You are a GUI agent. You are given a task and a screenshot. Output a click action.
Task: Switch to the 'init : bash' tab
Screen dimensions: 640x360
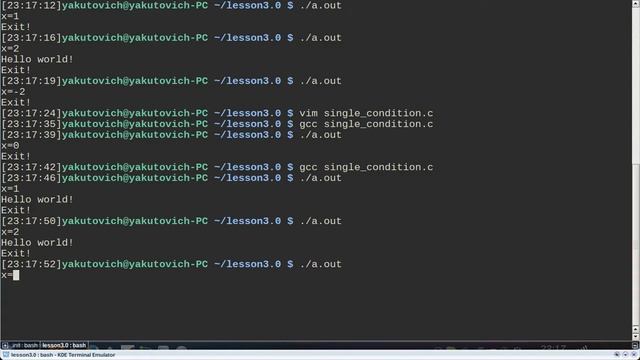point(24,345)
